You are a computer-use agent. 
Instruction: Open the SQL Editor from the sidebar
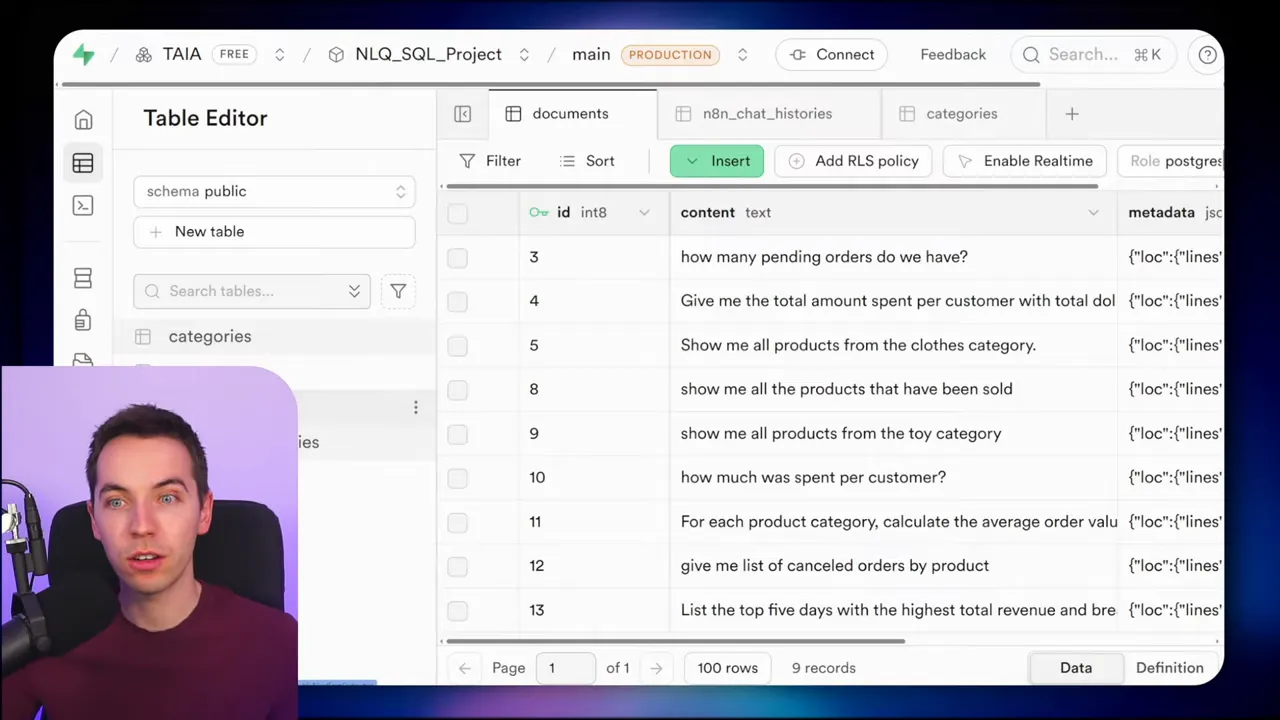point(83,205)
